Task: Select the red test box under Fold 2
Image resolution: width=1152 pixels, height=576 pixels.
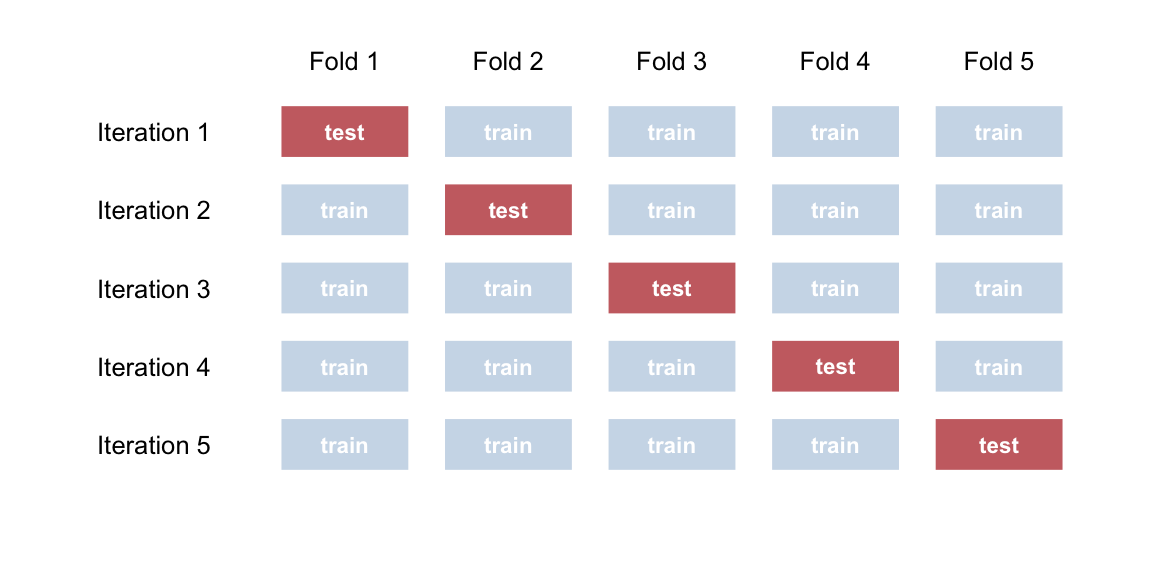Action: click(x=508, y=210)
